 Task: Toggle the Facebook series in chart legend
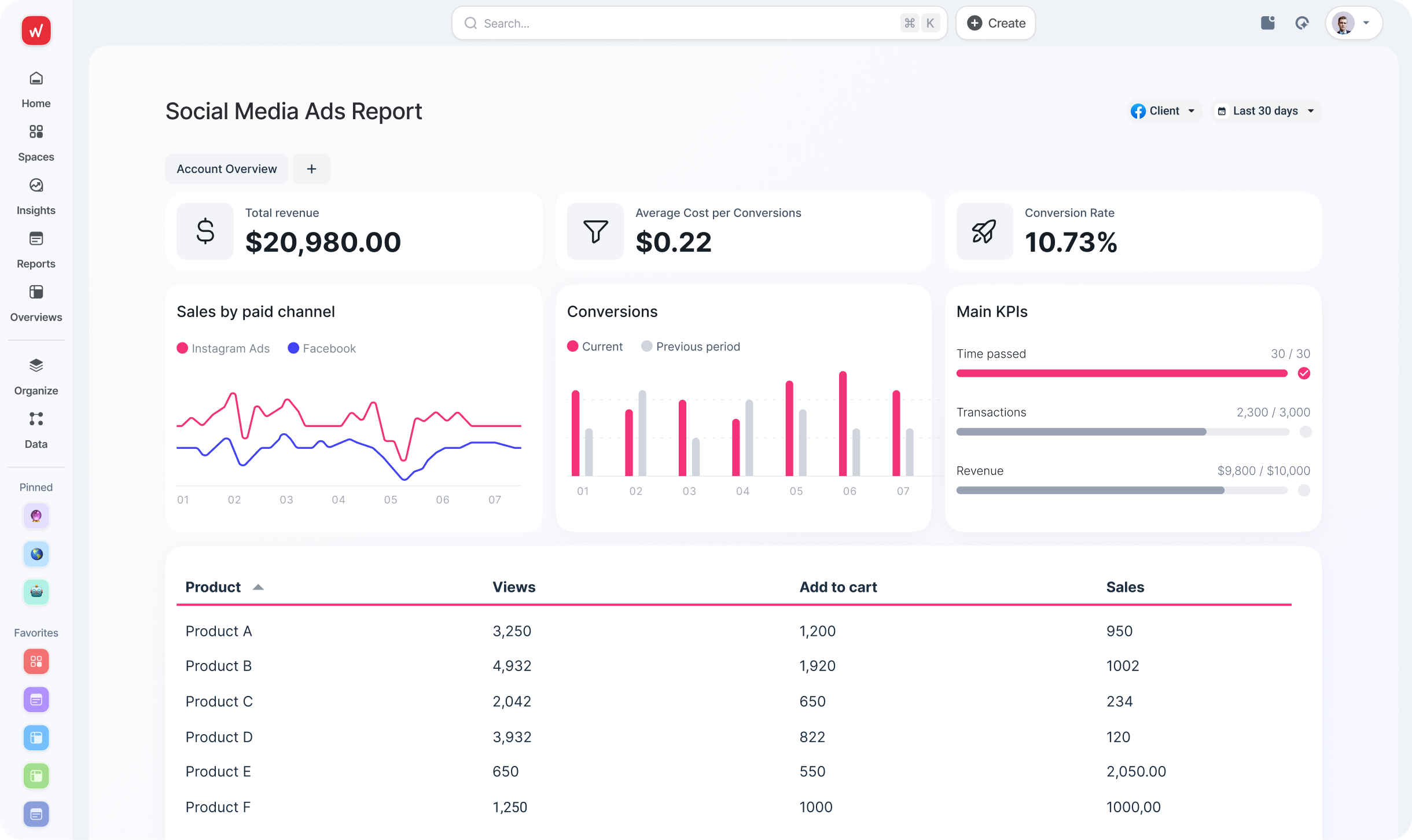pos(322,348)
